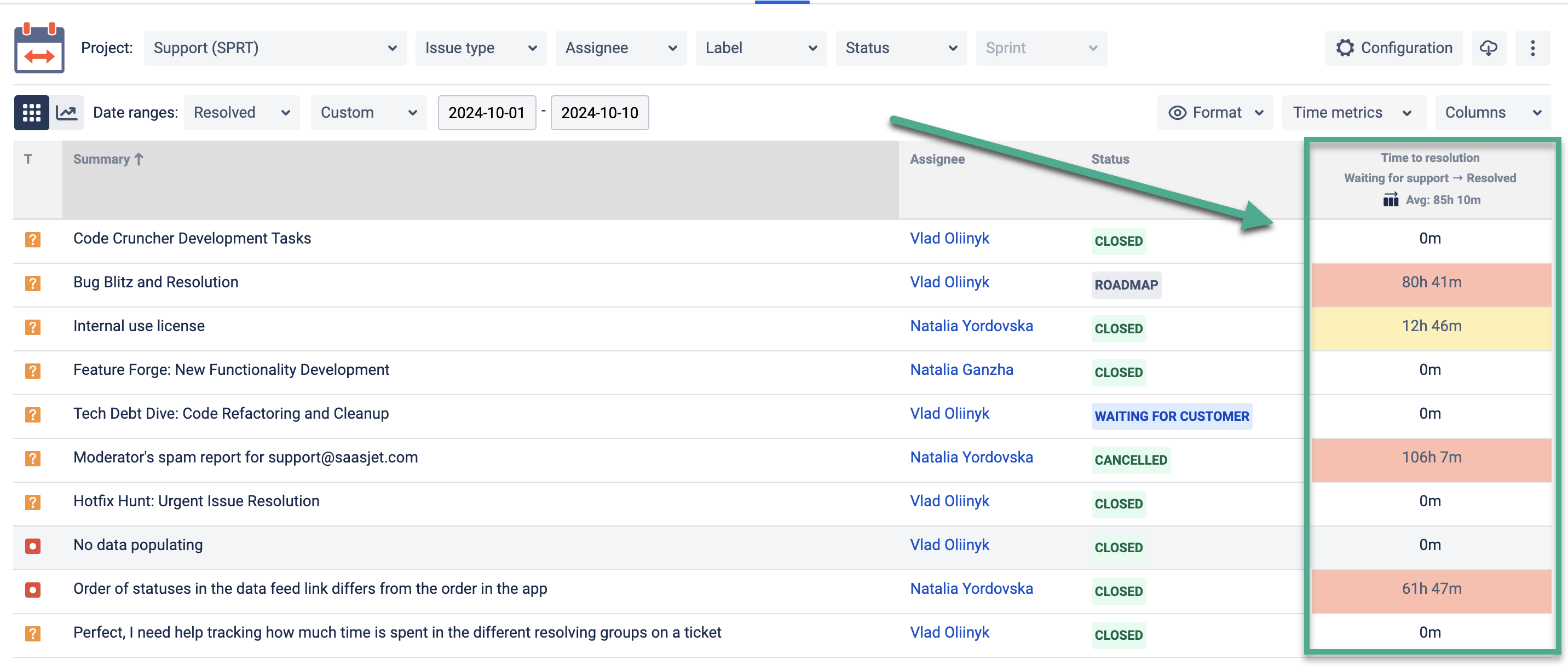
Task: Click the cloud export download icon
Action: click(x=1488, y=48)
